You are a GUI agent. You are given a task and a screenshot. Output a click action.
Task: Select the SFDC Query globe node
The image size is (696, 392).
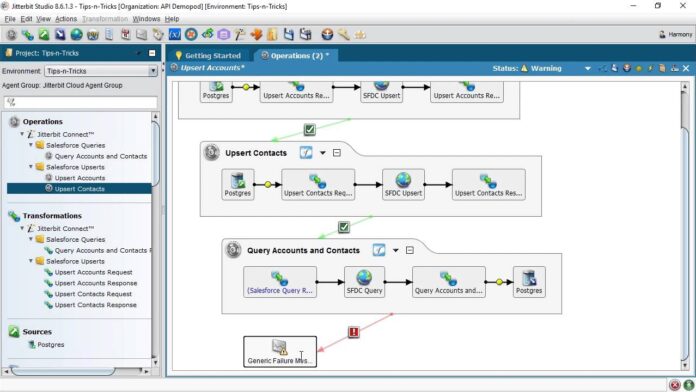[x=364, y=282]
